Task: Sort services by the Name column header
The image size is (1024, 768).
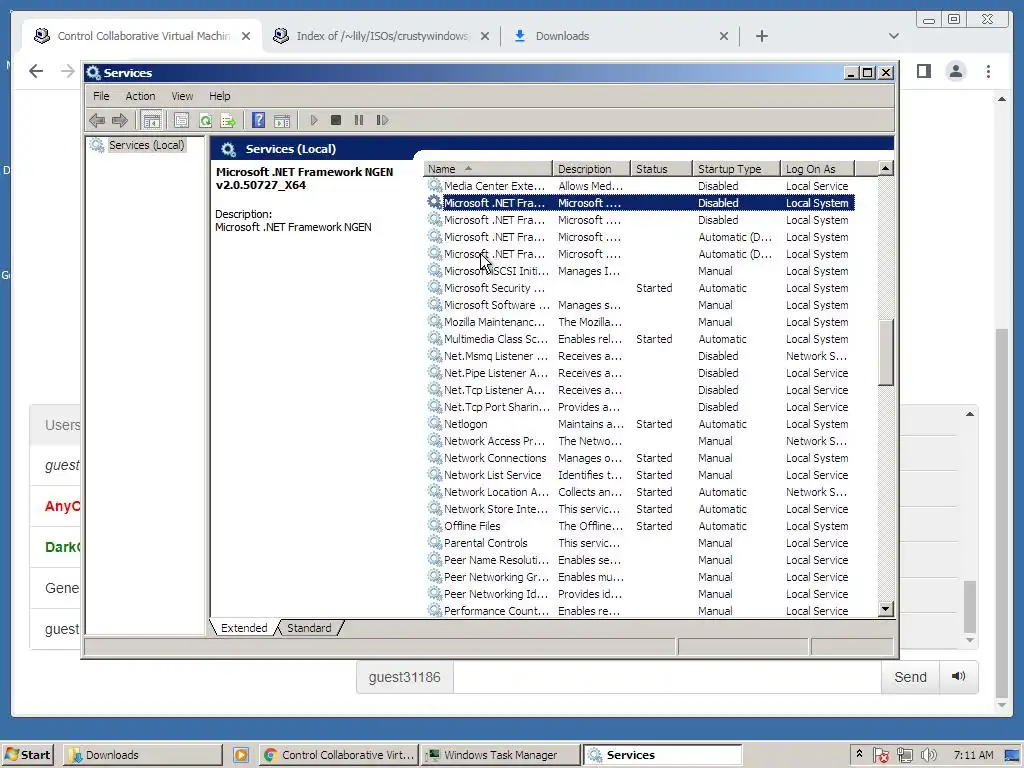Action: [487, 168]
